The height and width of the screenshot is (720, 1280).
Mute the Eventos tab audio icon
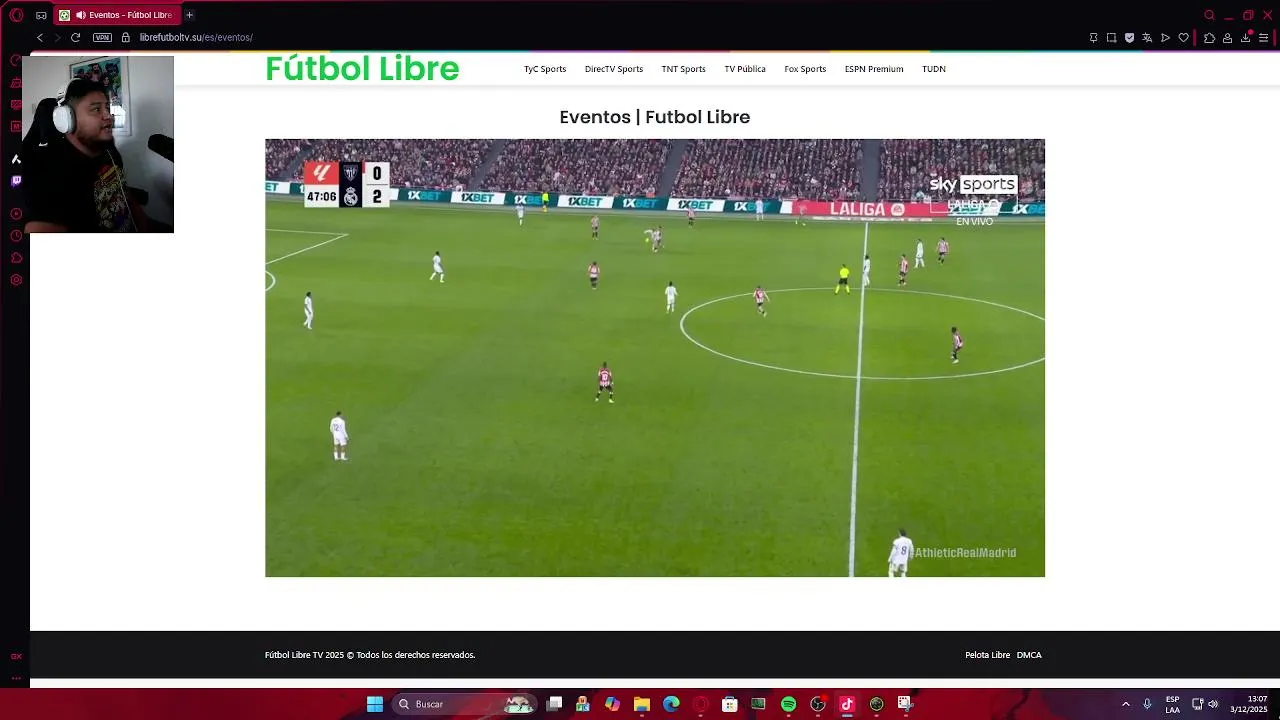(81, 15)
